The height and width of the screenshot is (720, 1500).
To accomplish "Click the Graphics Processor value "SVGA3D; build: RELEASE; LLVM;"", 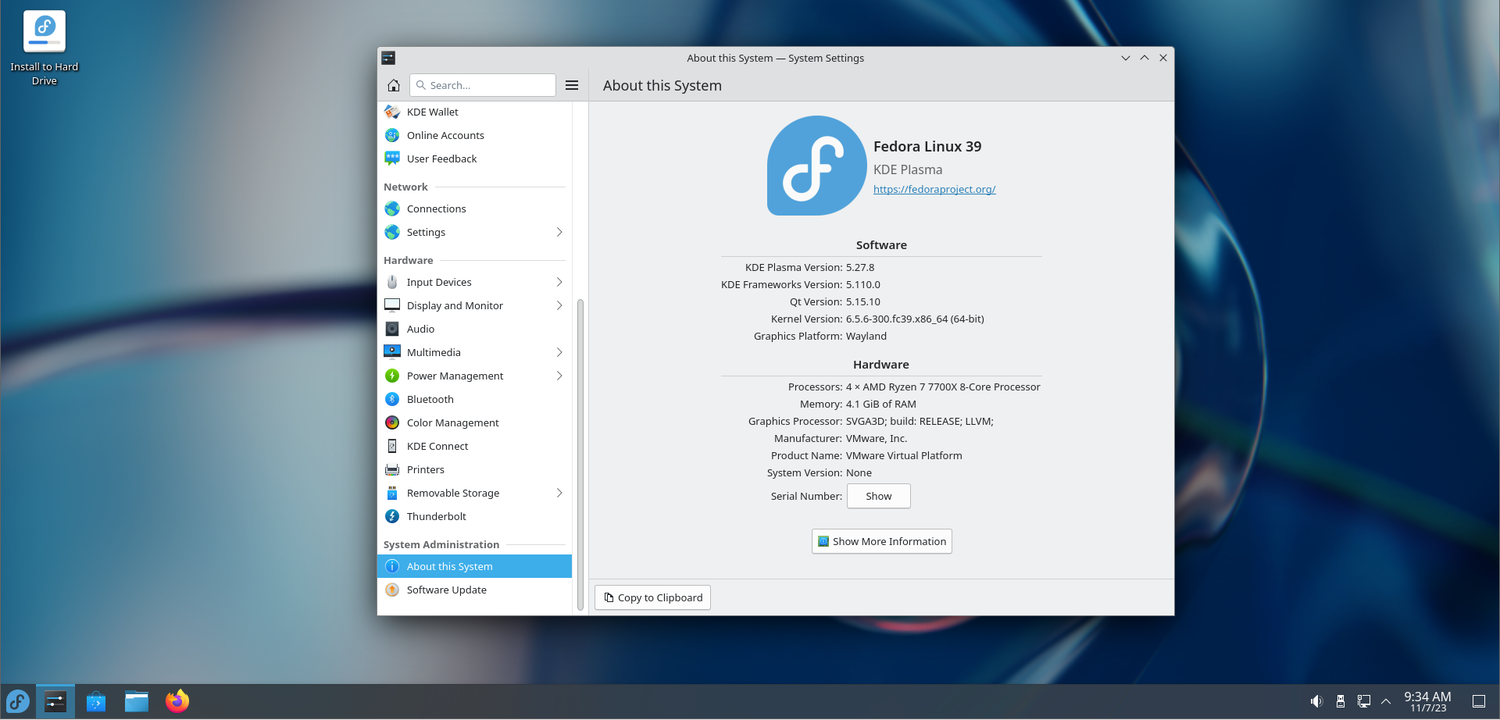I will point(920,421).
